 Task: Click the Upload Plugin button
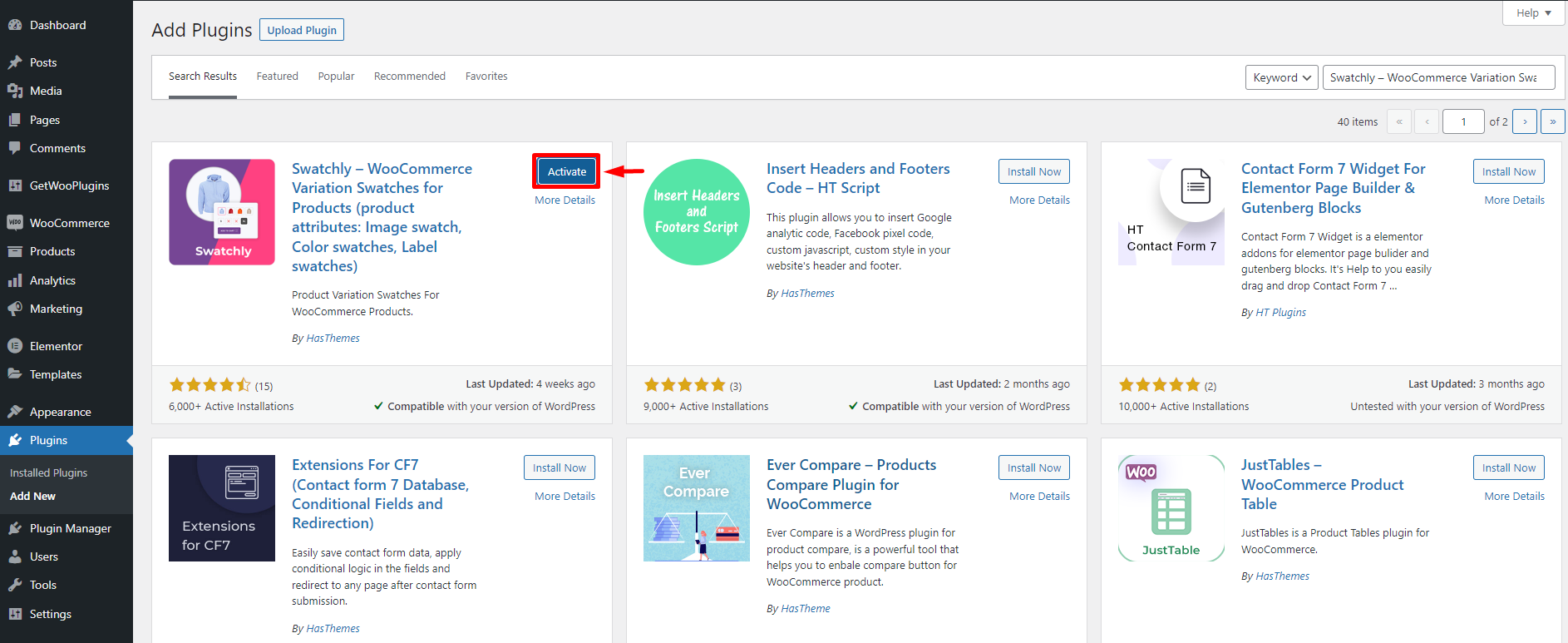[x=302, y=30]
